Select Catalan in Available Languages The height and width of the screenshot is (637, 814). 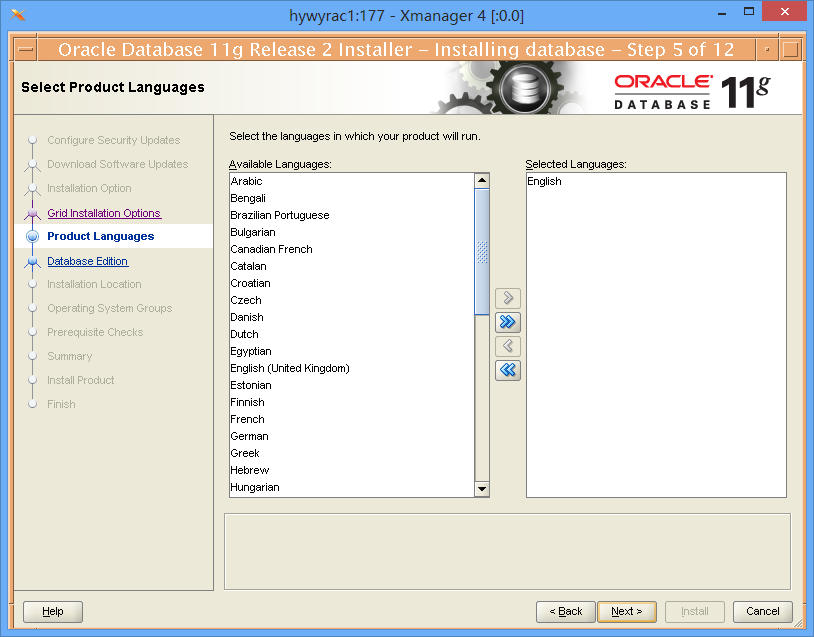[352, 266]
